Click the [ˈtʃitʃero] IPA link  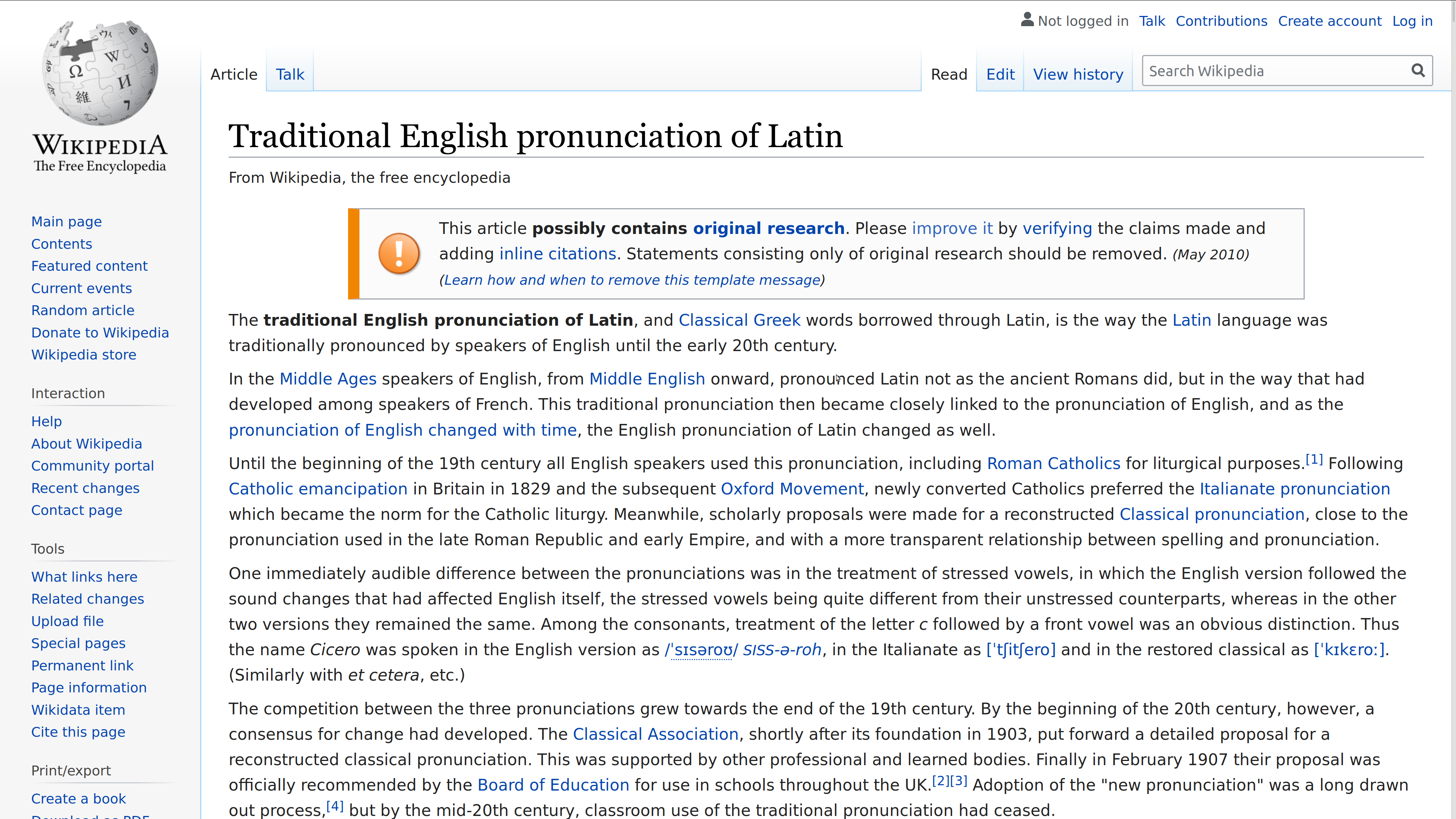(x=1021, y=650)
